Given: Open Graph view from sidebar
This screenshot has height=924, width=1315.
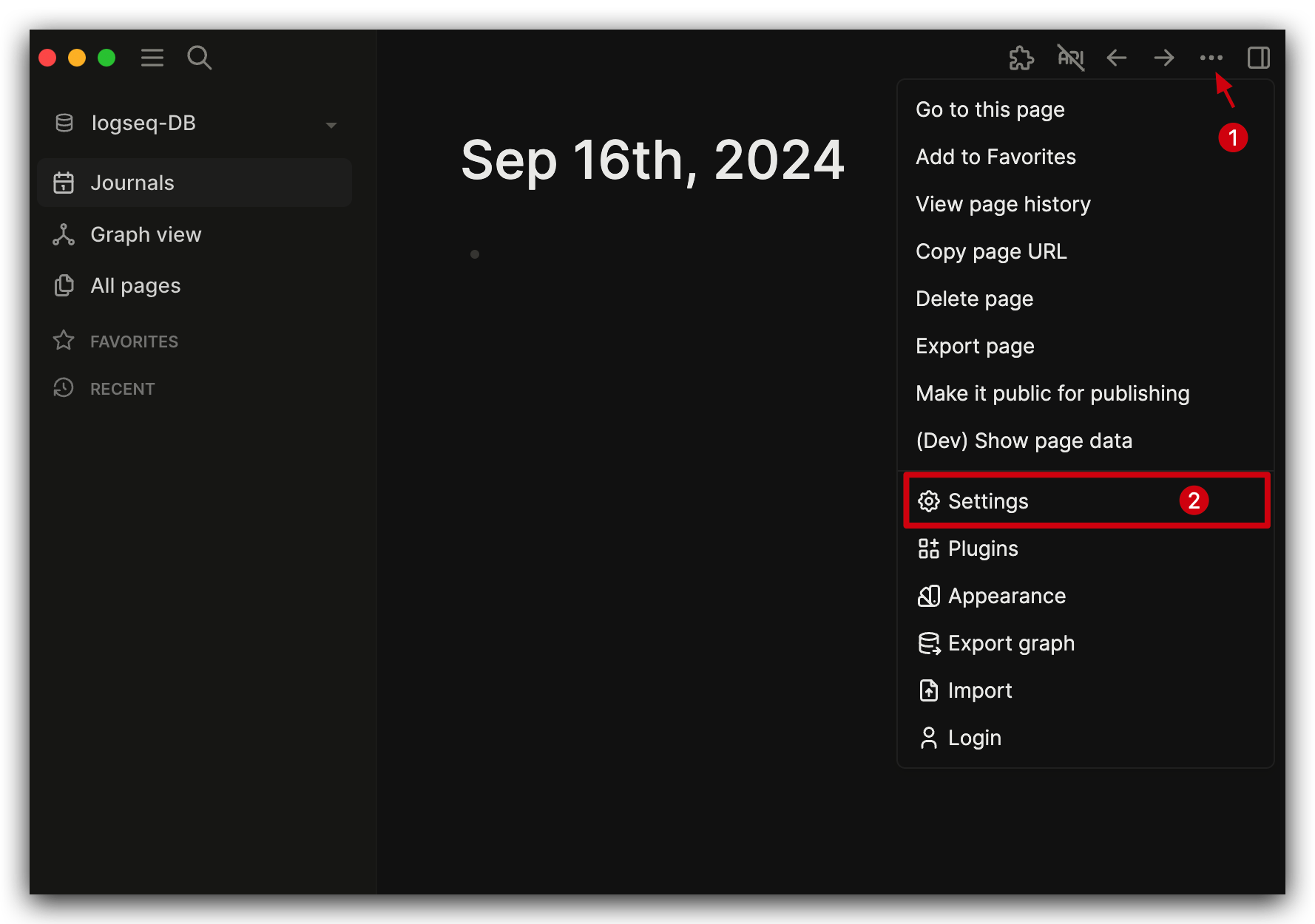Looking at the screenshot, I should point(146,234).
